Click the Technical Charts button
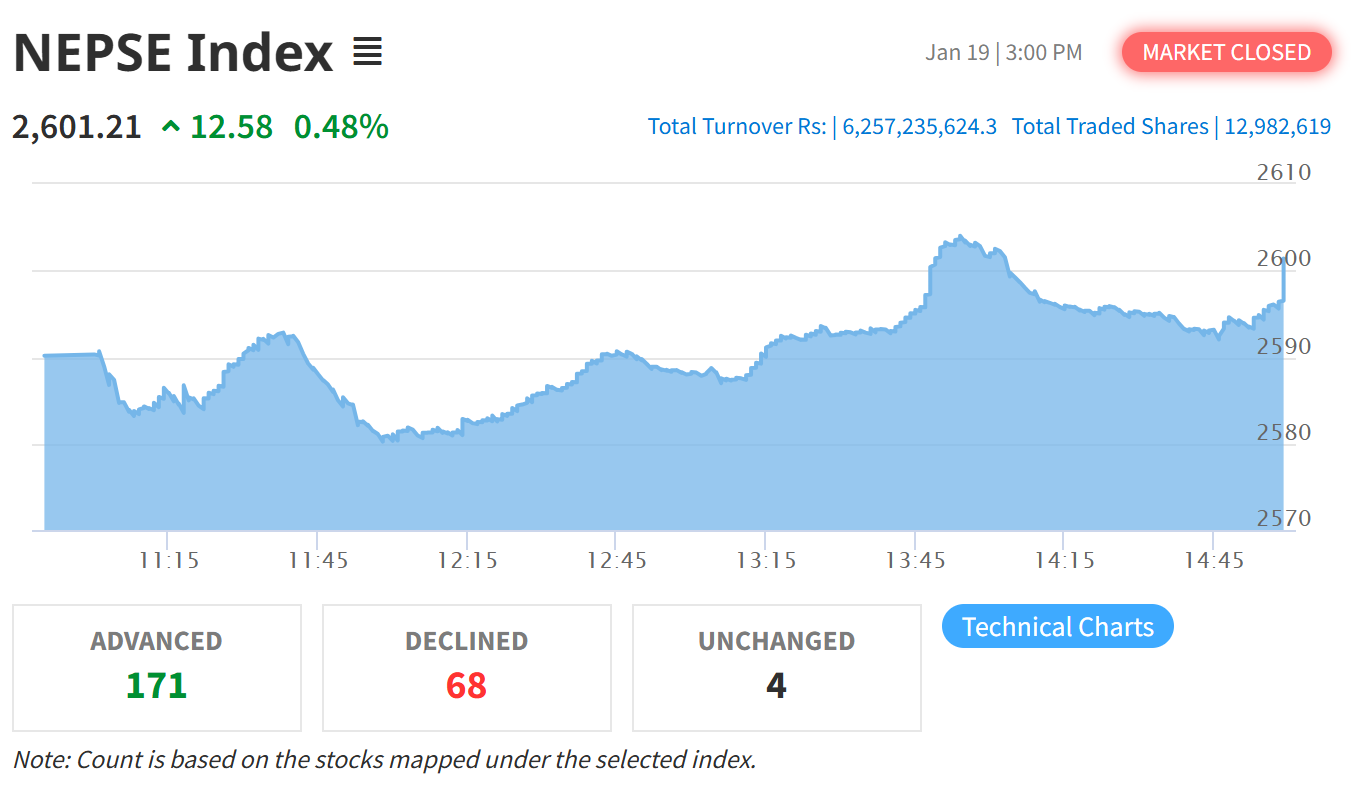Viewport: 1351px width, 795px height. point(1057,627)
